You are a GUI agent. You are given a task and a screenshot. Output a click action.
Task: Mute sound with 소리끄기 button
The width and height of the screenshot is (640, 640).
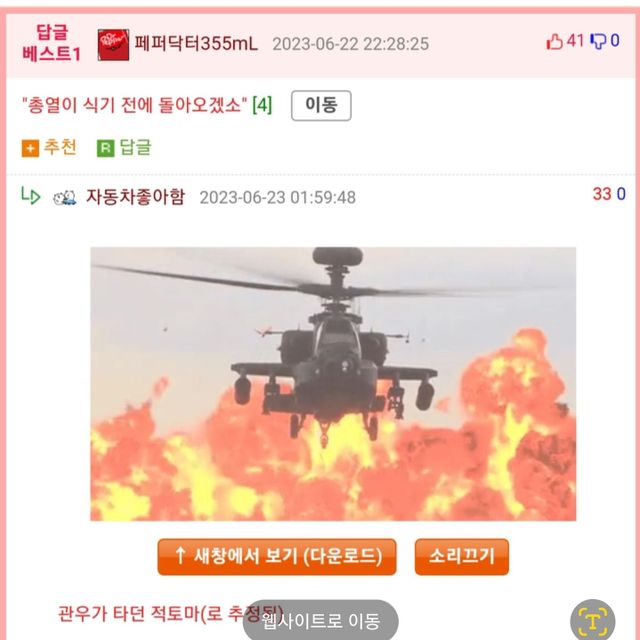(462, 557)
